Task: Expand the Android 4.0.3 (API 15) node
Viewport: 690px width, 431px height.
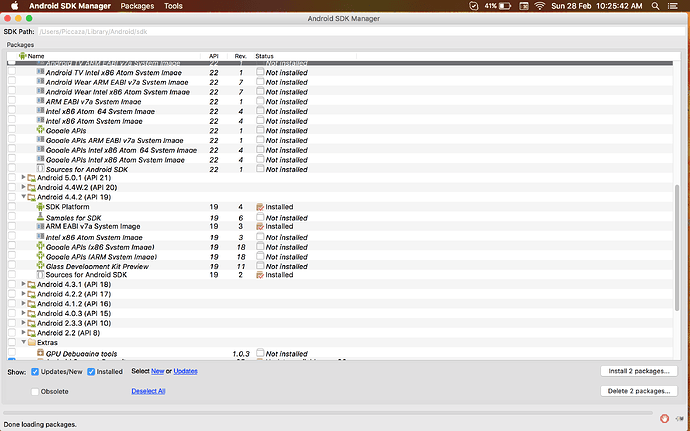Action: 23,313
